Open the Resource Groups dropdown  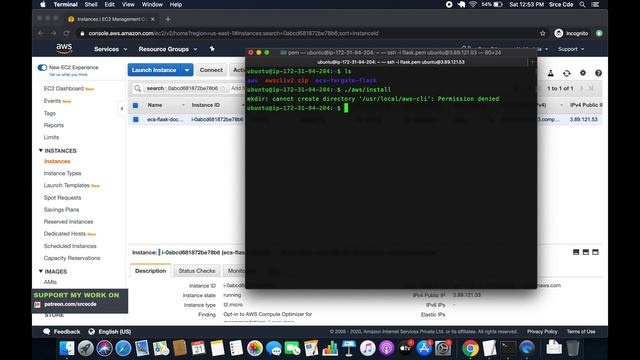[168, 49]
